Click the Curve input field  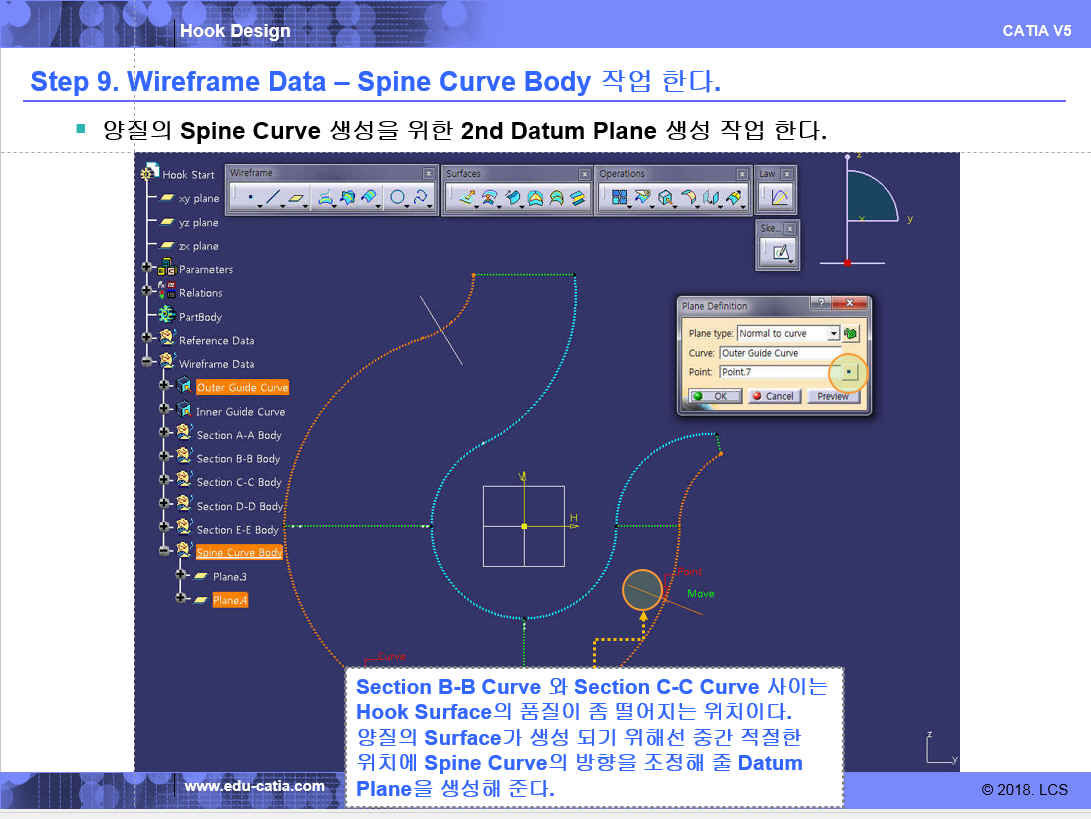[778, 353]
